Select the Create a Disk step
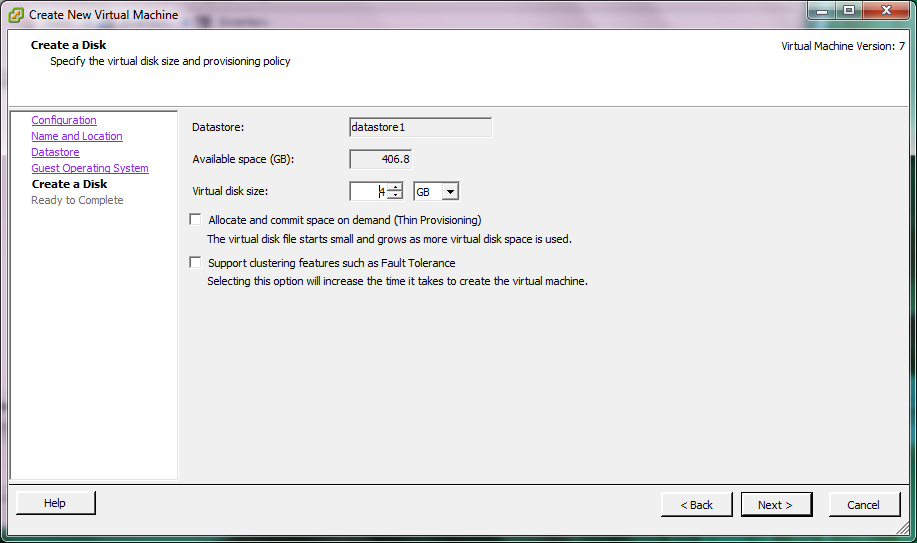The height and width of the screenshot is (543, 917). [x=69, y=184]
